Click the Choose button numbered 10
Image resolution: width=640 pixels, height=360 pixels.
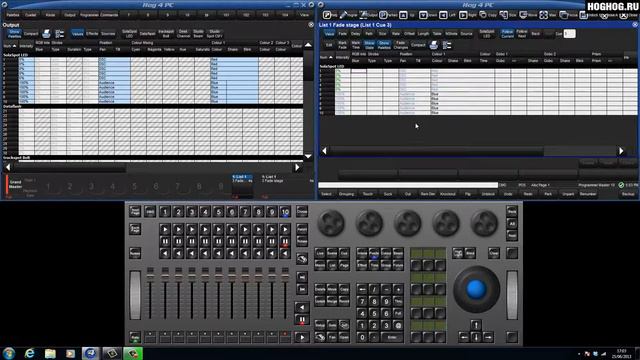(x=285, y=212)
